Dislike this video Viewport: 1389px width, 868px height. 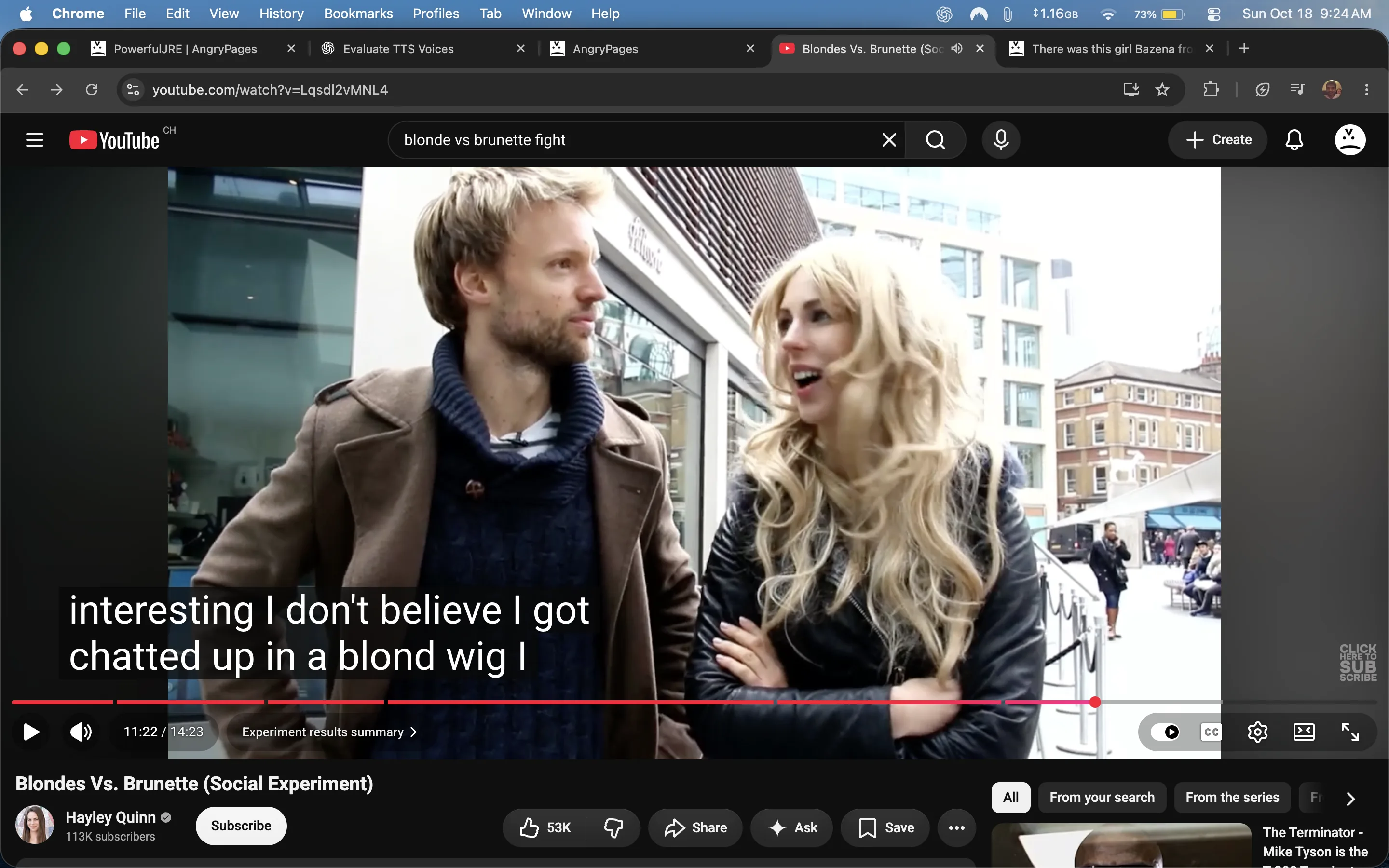pyautogui.click(x=613, y=827)
